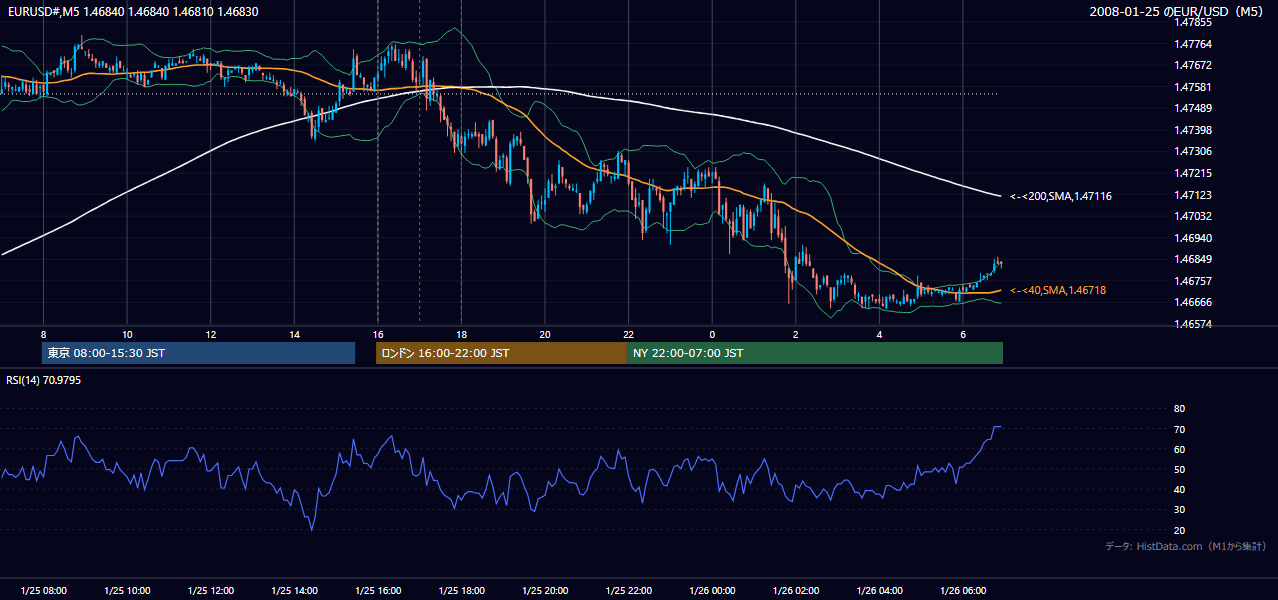Click the 1/26 06:00 bottom time label
Screen dimensions: 1278x600
click(x=963, y=591)
